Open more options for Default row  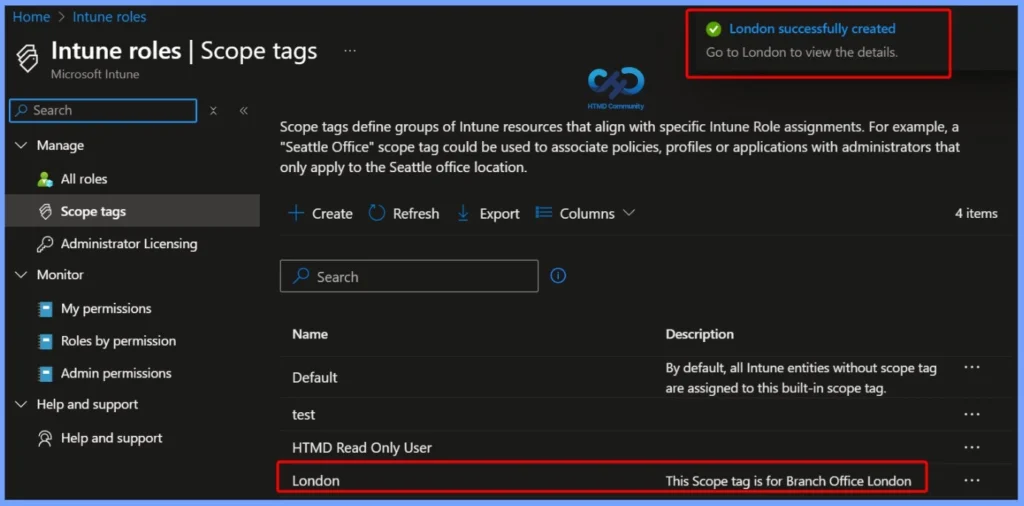pos(972,368)
